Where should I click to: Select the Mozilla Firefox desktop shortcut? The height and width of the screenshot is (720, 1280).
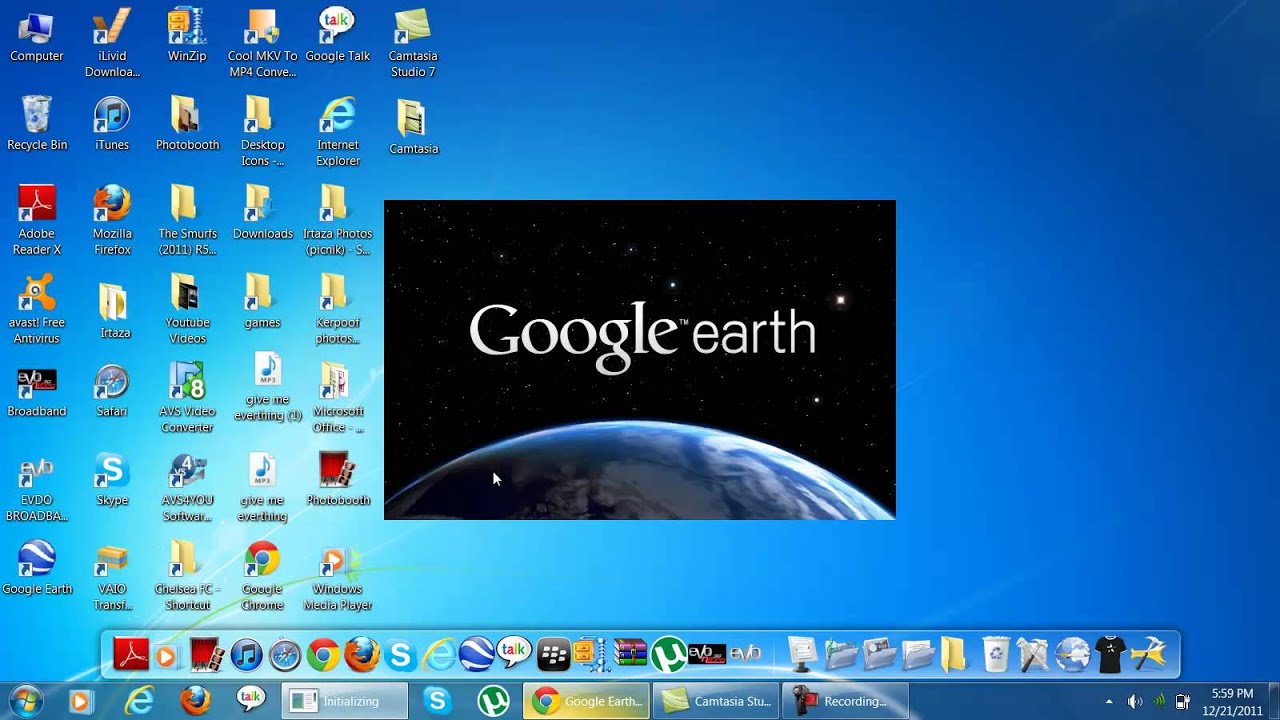pyautogui.click(x=112, y=220)
